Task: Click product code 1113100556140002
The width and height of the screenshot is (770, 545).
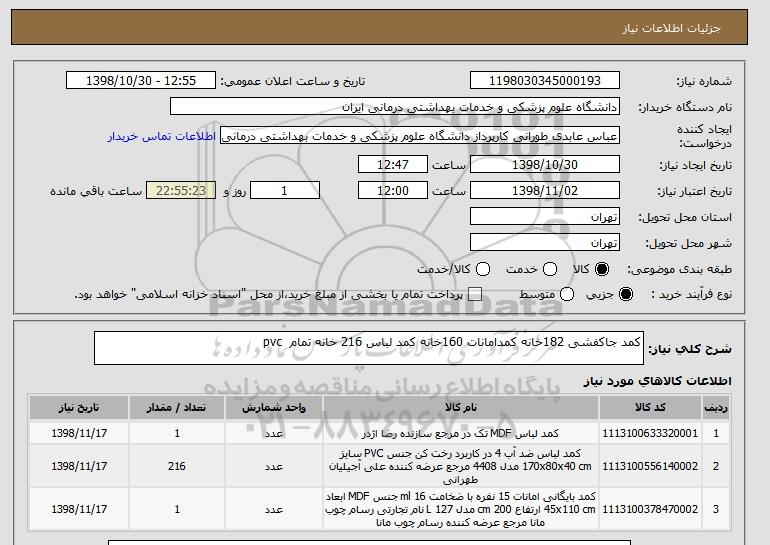Action: [x=650, y=466]
